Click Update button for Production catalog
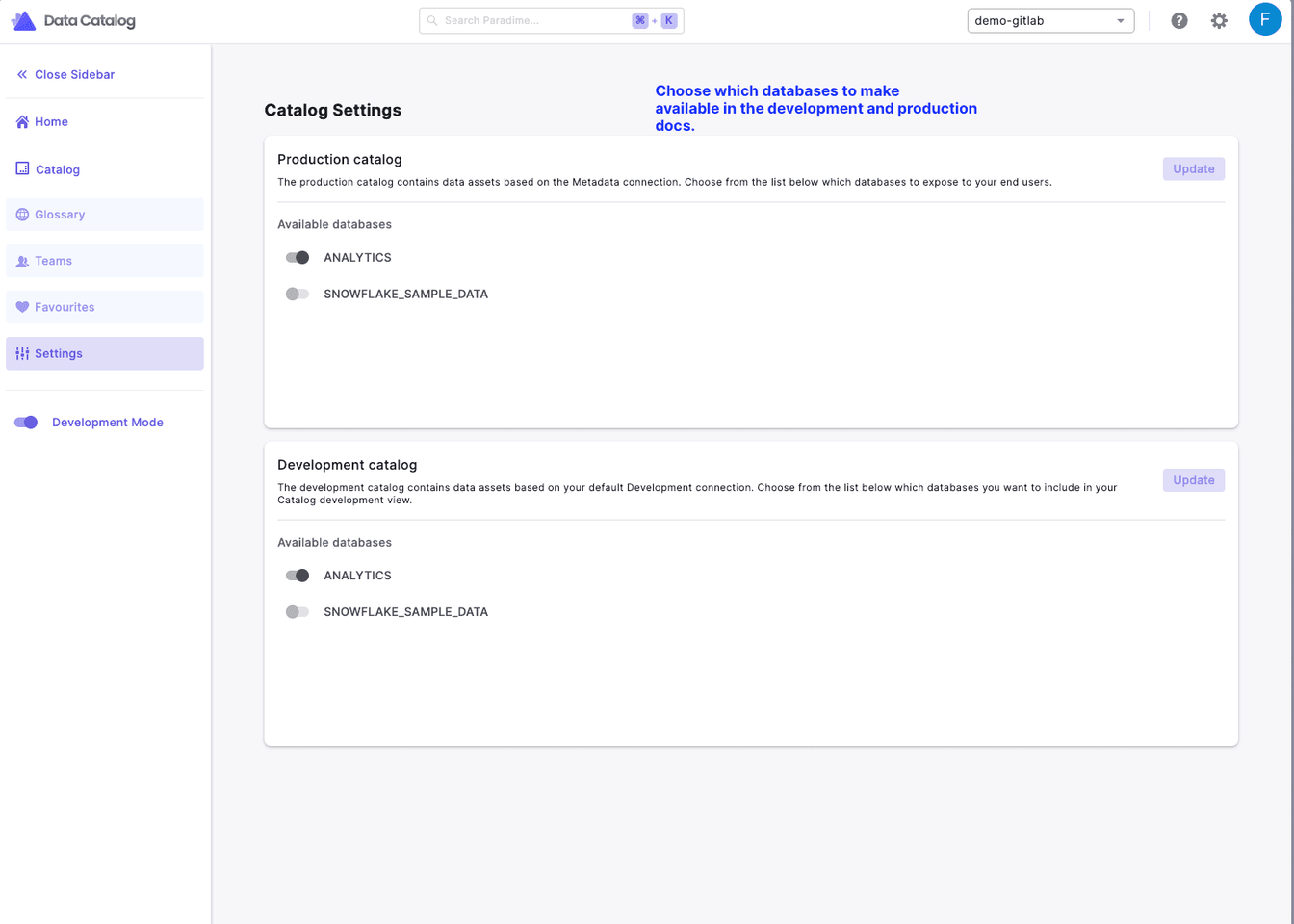 1194,168
